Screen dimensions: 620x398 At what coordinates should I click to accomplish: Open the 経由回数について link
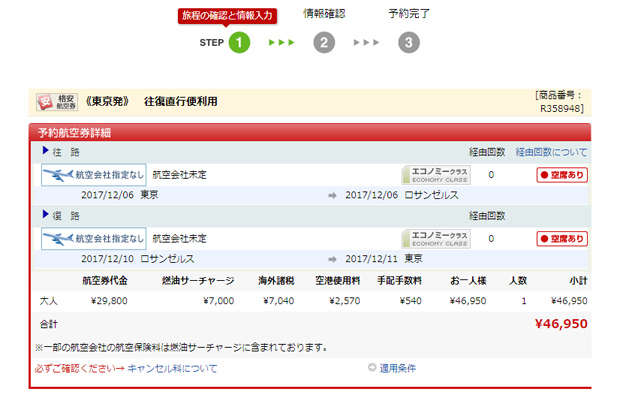tap(551, 152)
